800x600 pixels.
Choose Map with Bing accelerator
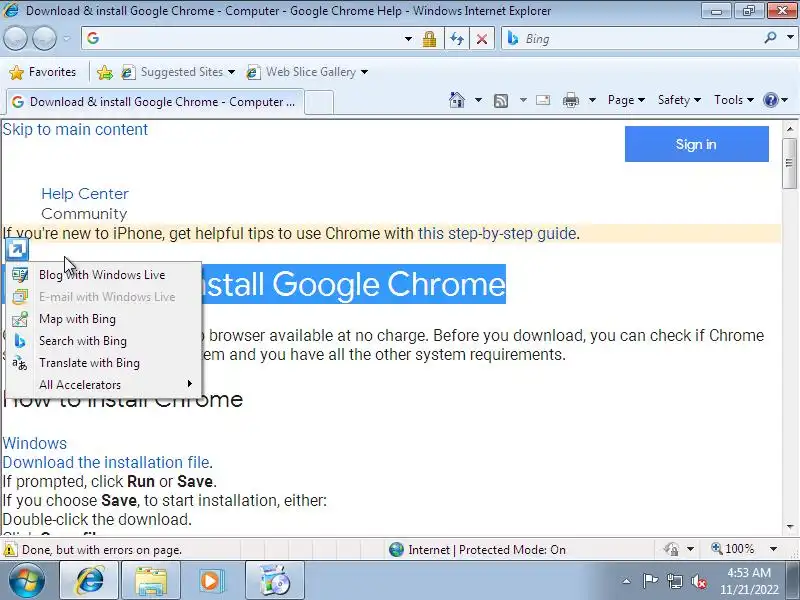(x=104, y=319)
